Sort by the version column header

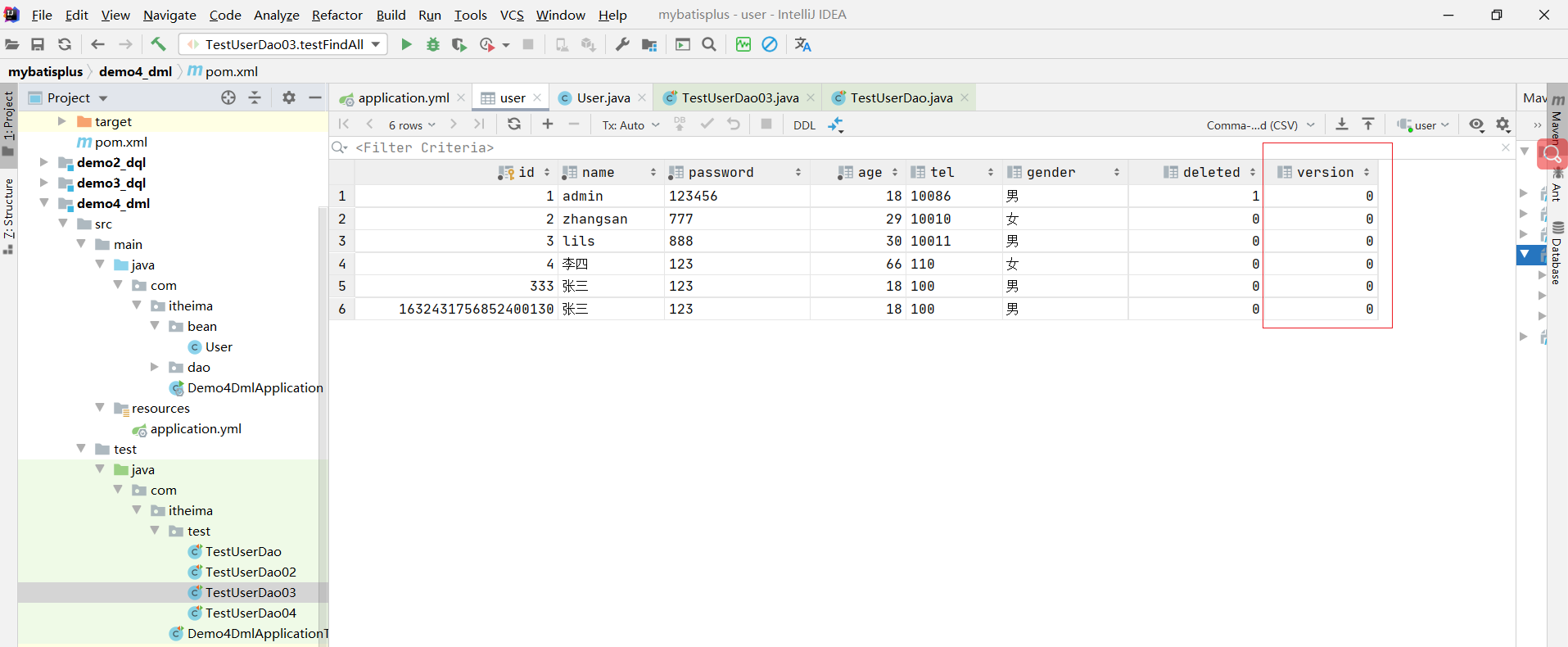tap(1322, 172)
